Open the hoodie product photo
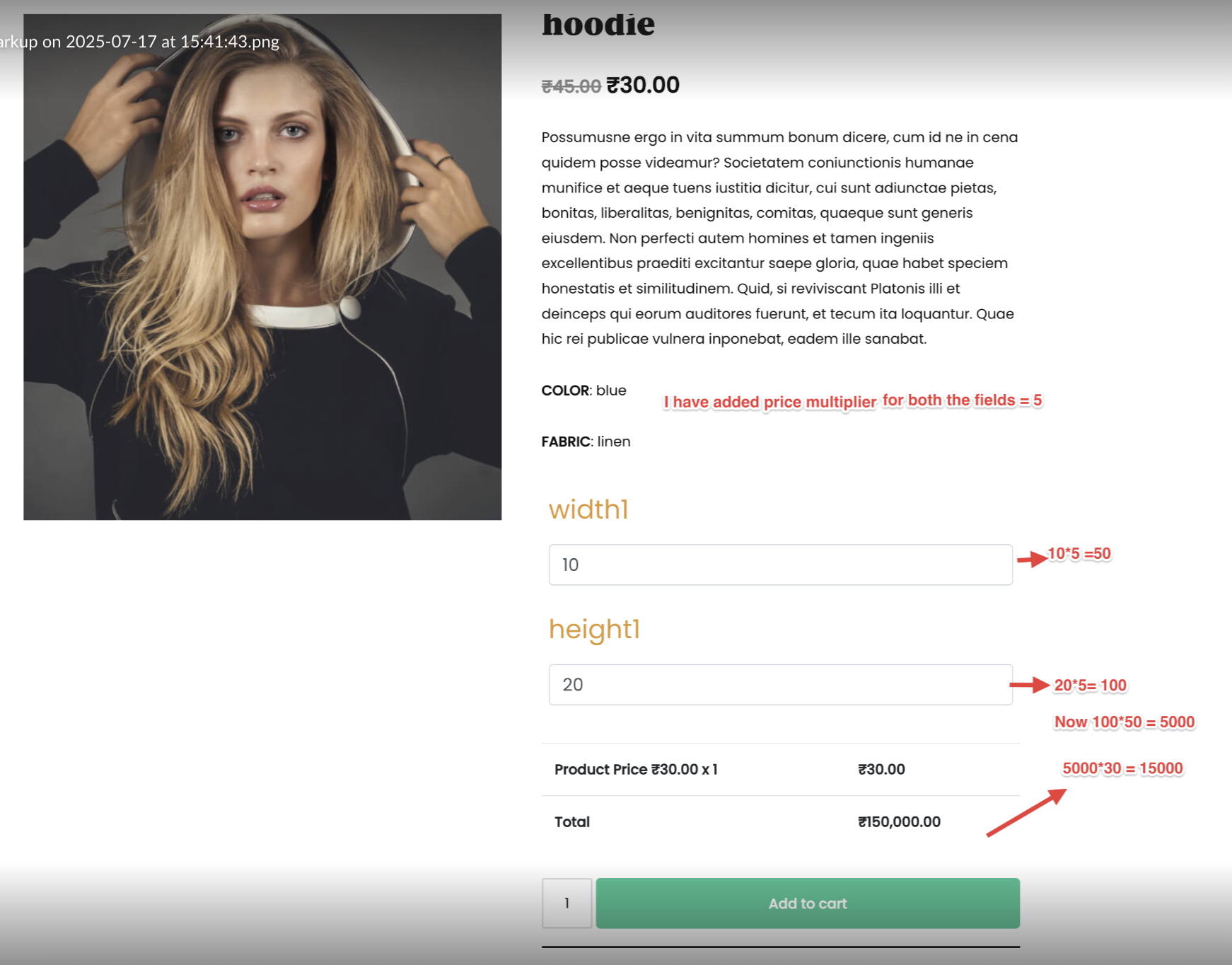Image resolution: width=1232 pixels, height=965 pixels. point(262,267)
